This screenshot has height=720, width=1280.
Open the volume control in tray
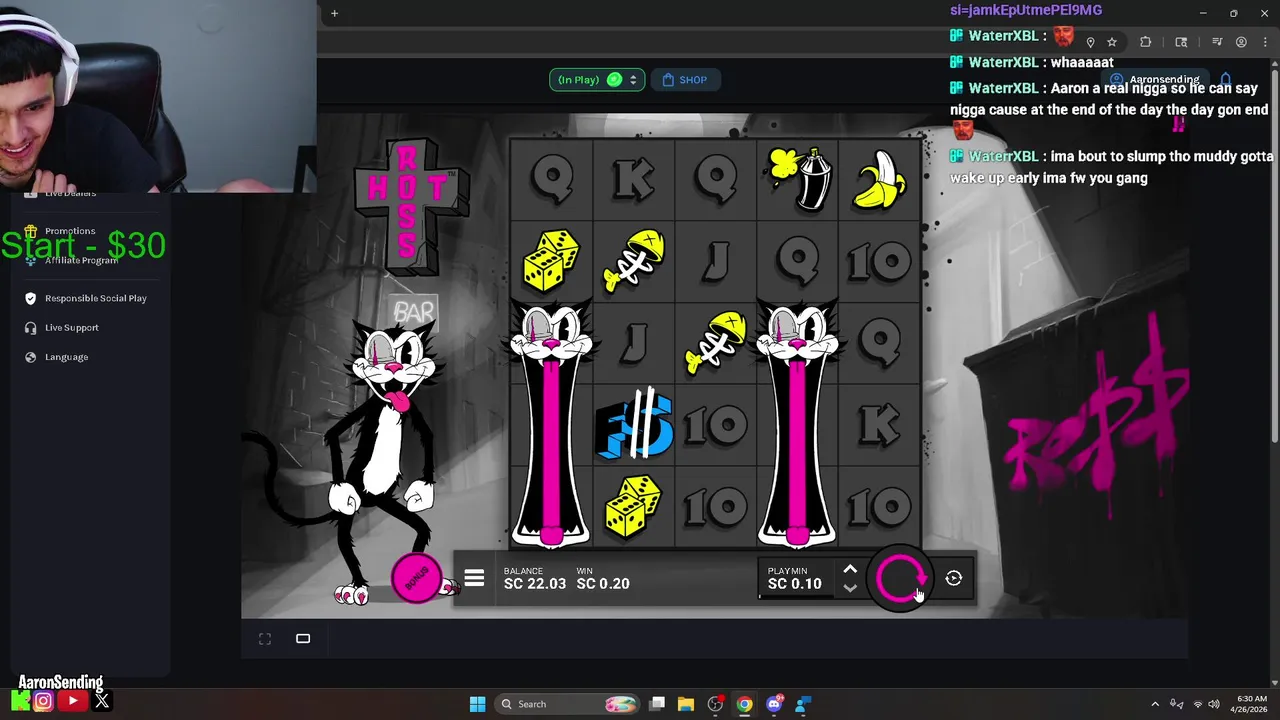point(1214,704)
